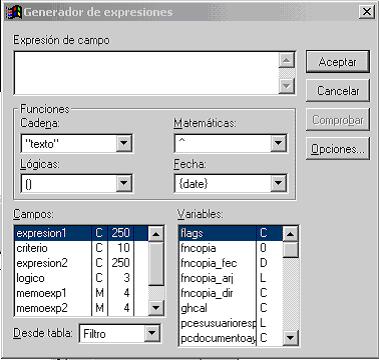Click the FoxPro icon in title bar
Viewport: 379px width, 360px height.
[x=13, y=12]
